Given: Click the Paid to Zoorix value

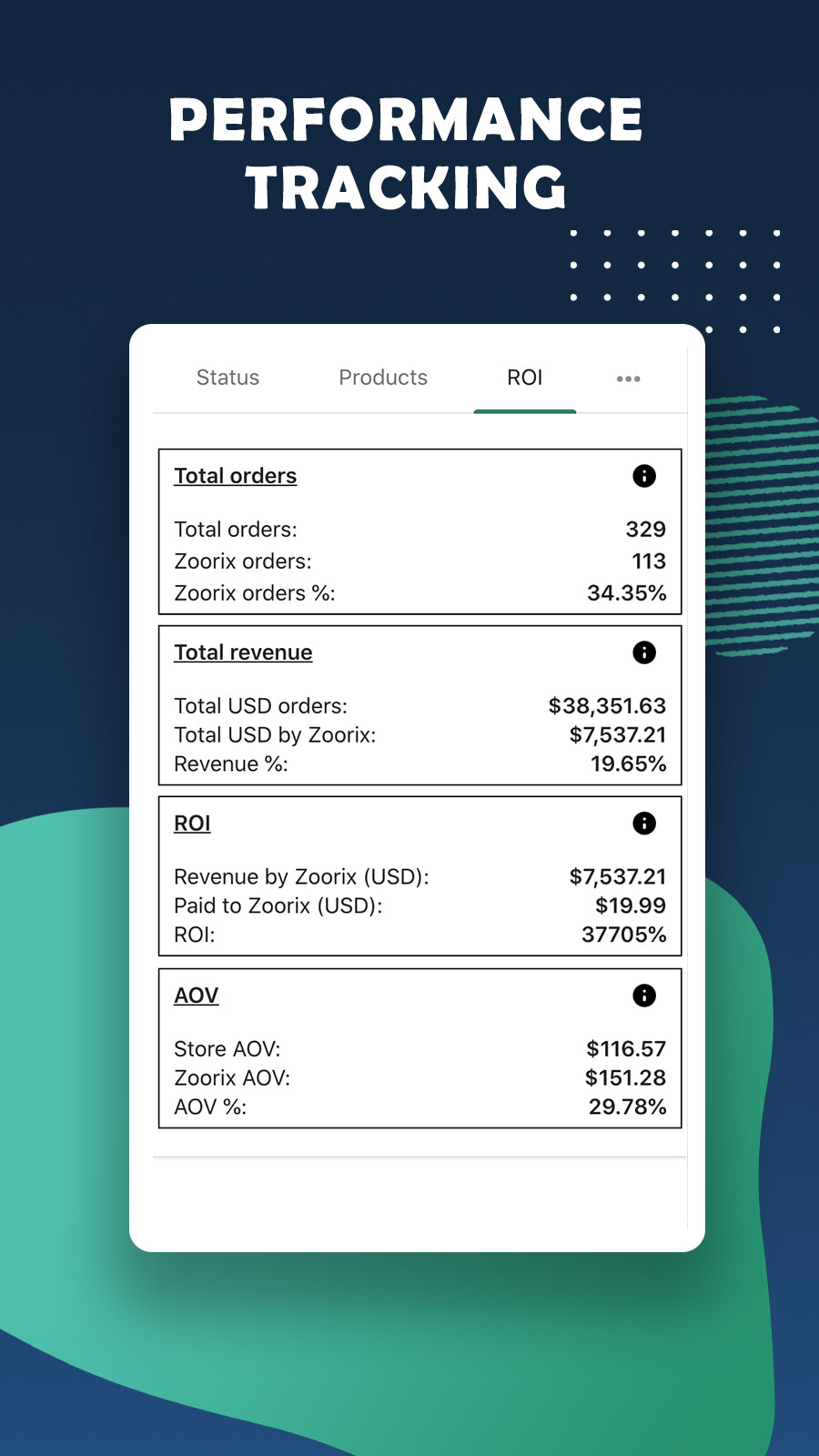Looking at the screenshot, I should coord(630,905).
